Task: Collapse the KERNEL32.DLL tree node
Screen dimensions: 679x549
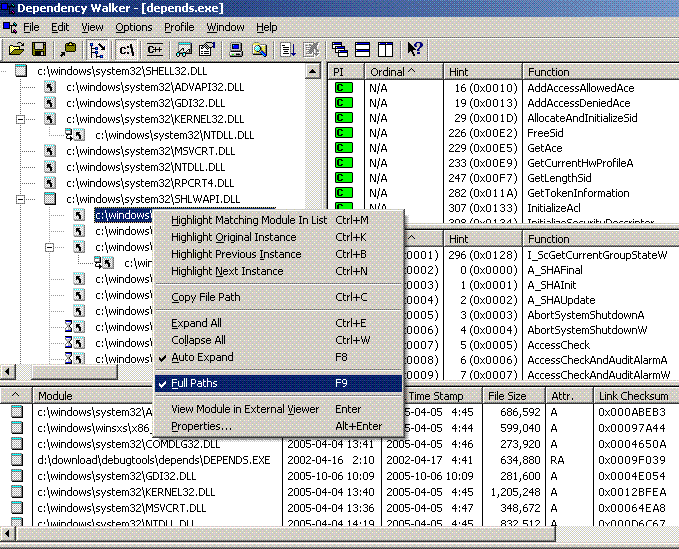Action: tap(20, 119)
